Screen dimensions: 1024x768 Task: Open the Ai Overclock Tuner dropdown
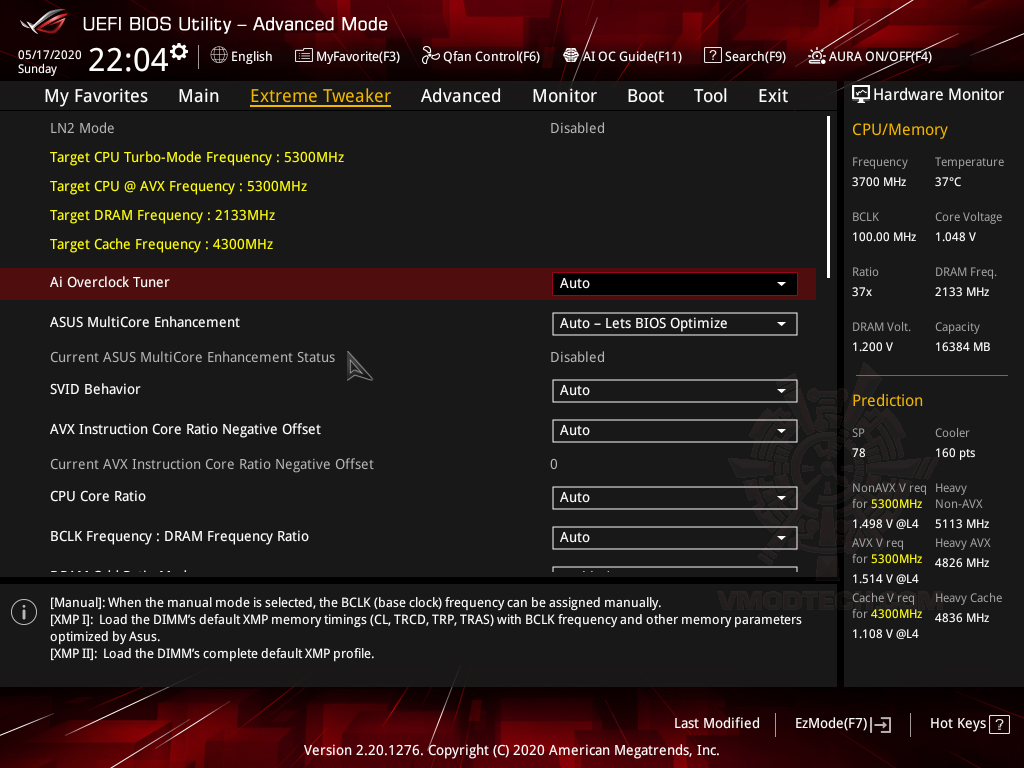click(674, 283)
